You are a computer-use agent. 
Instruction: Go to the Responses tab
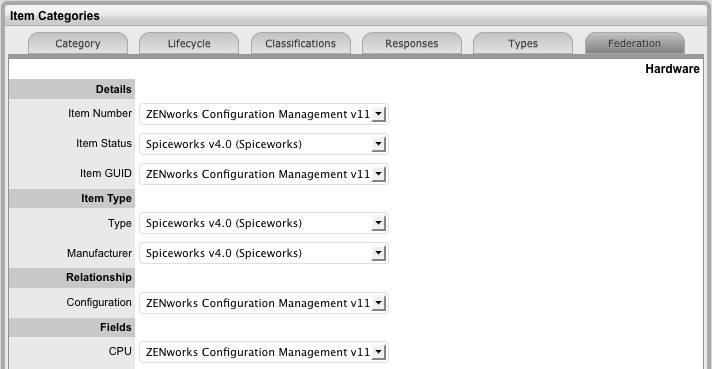[412, 44]
